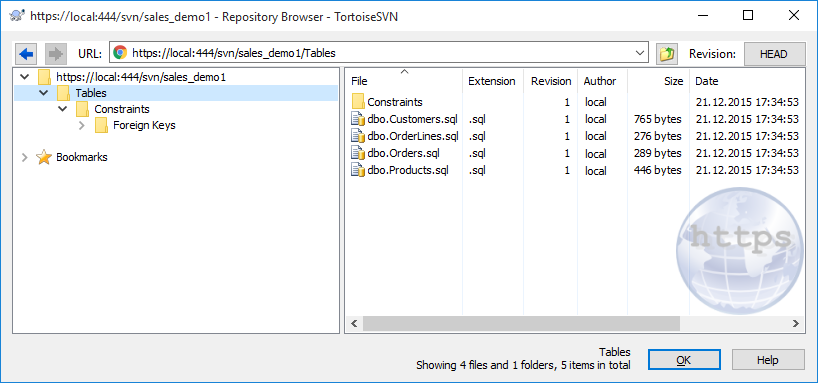Close the Repository Browser window
The width and height of the screenshot is (818, 383).
click(793, 15)
